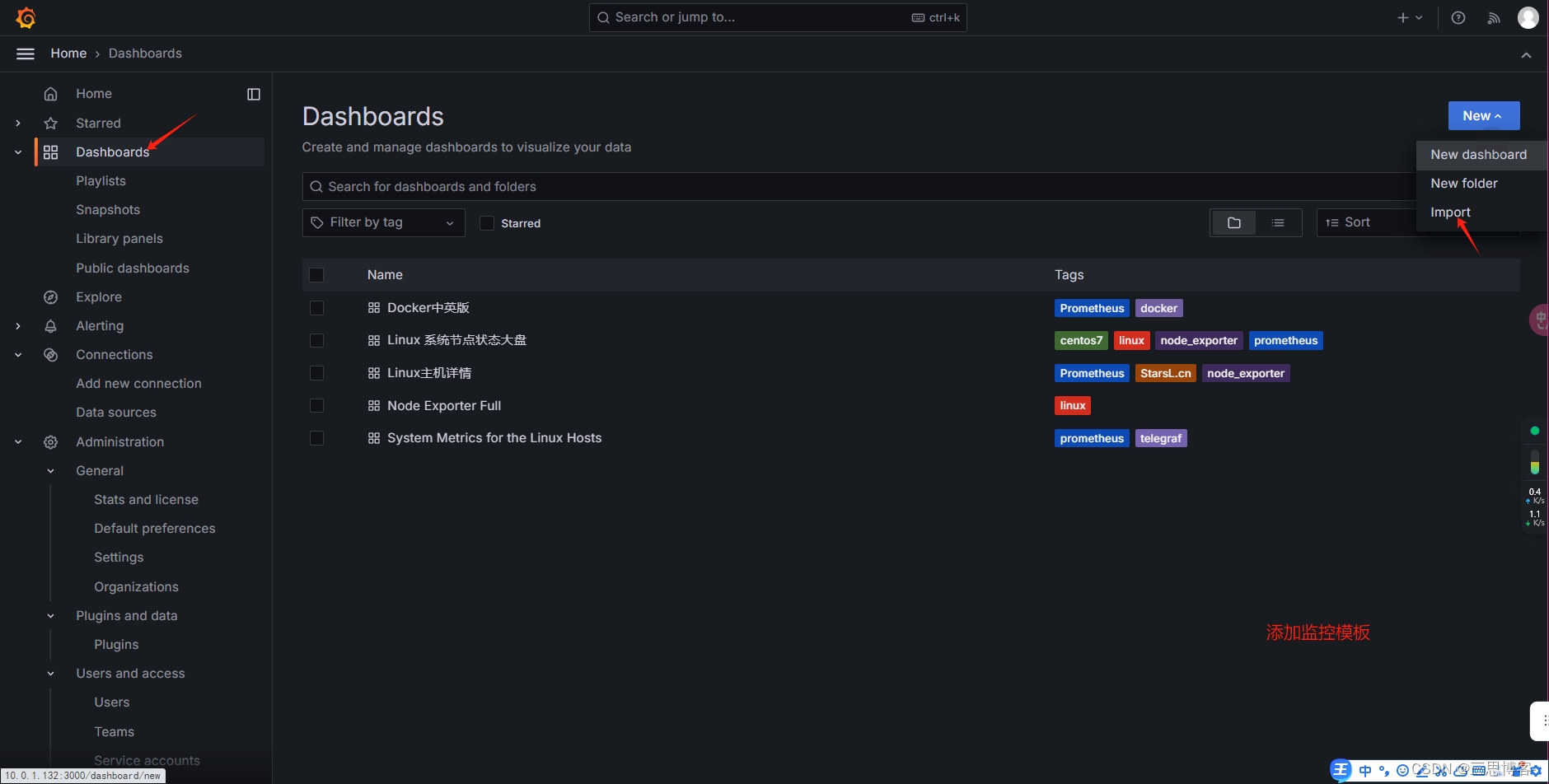Click the blue New button
Image resolution: width=1549 pixels, height=784 pixels.
1483,116
